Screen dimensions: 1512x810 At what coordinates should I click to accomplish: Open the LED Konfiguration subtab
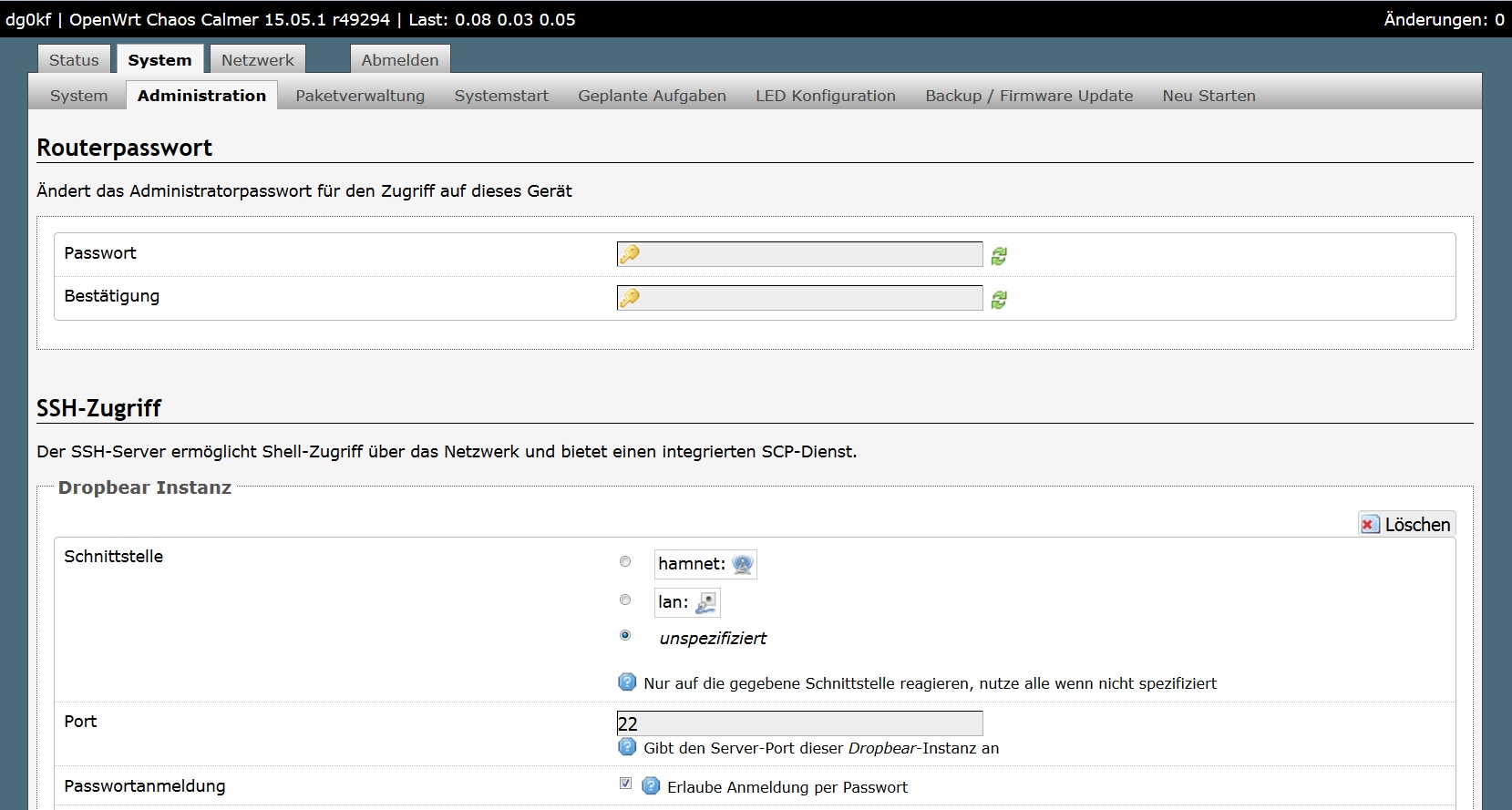click(826, 96)
